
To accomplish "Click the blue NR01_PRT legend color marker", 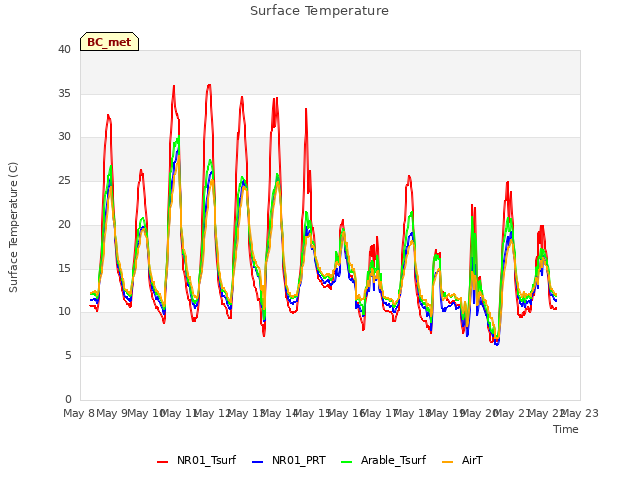I will (258, 462).
